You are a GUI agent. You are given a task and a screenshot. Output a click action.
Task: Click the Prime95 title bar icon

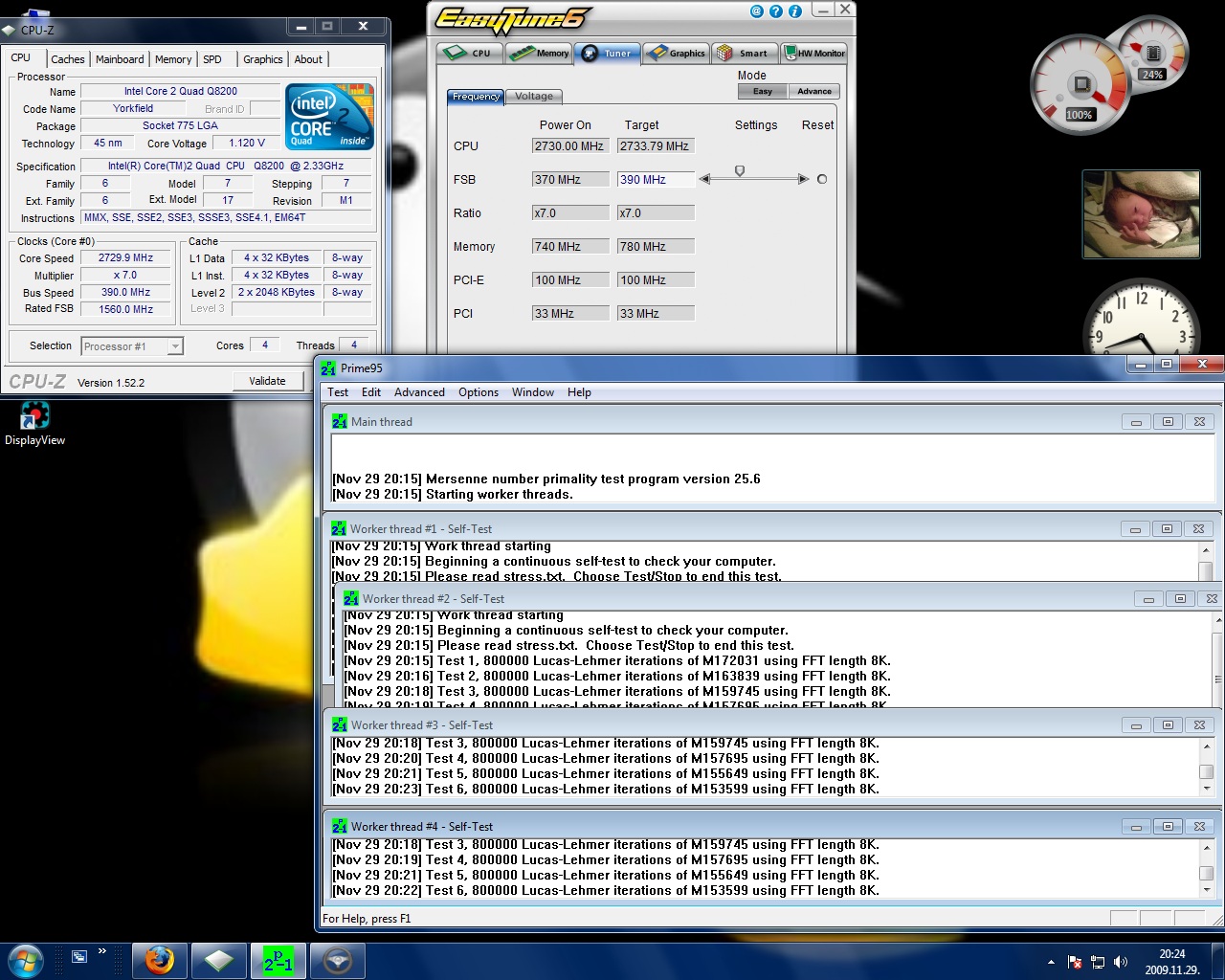[x=328, y=368]
